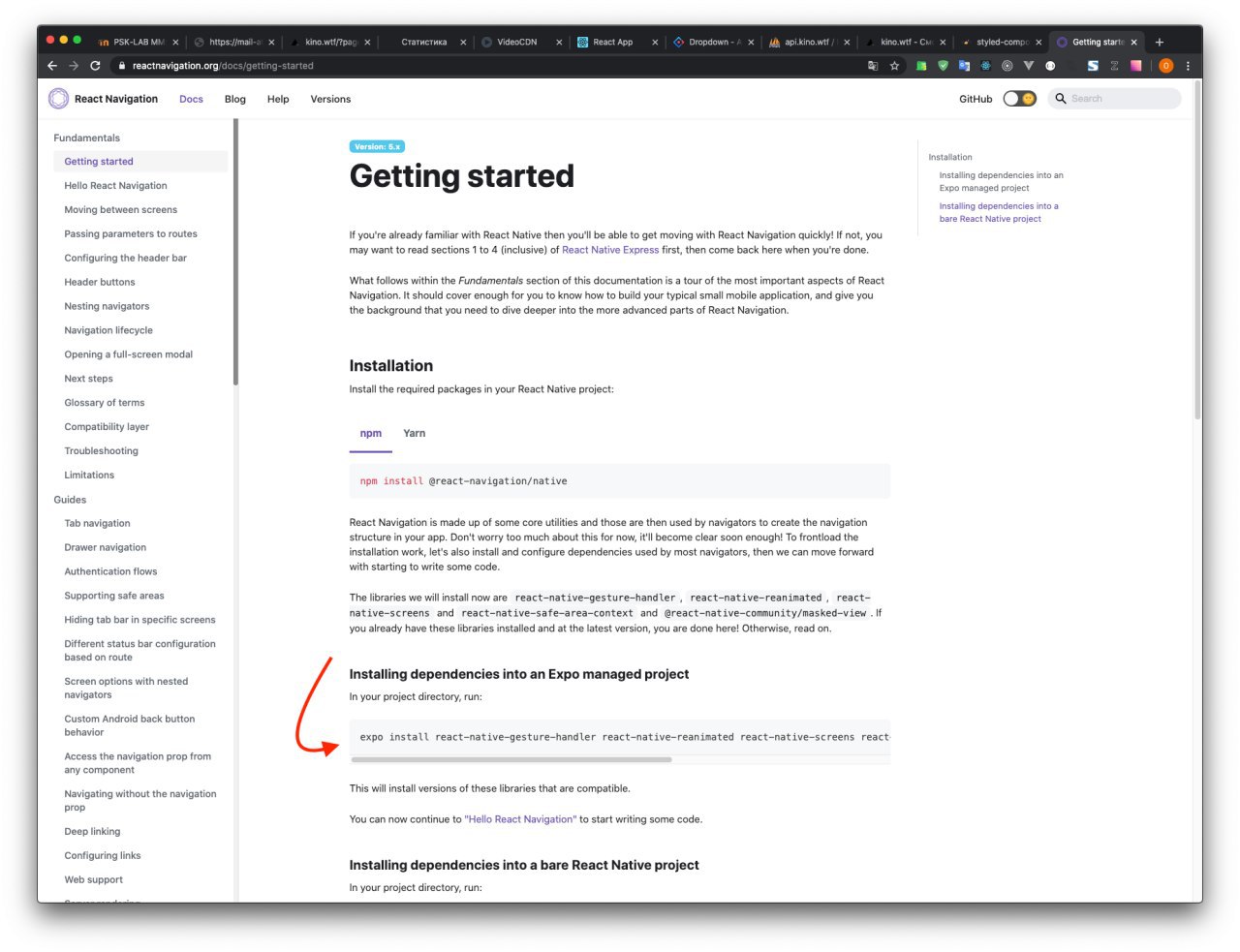
Task: Open Glossary of terms sidebar item
Action: click(x=105, y=403)
